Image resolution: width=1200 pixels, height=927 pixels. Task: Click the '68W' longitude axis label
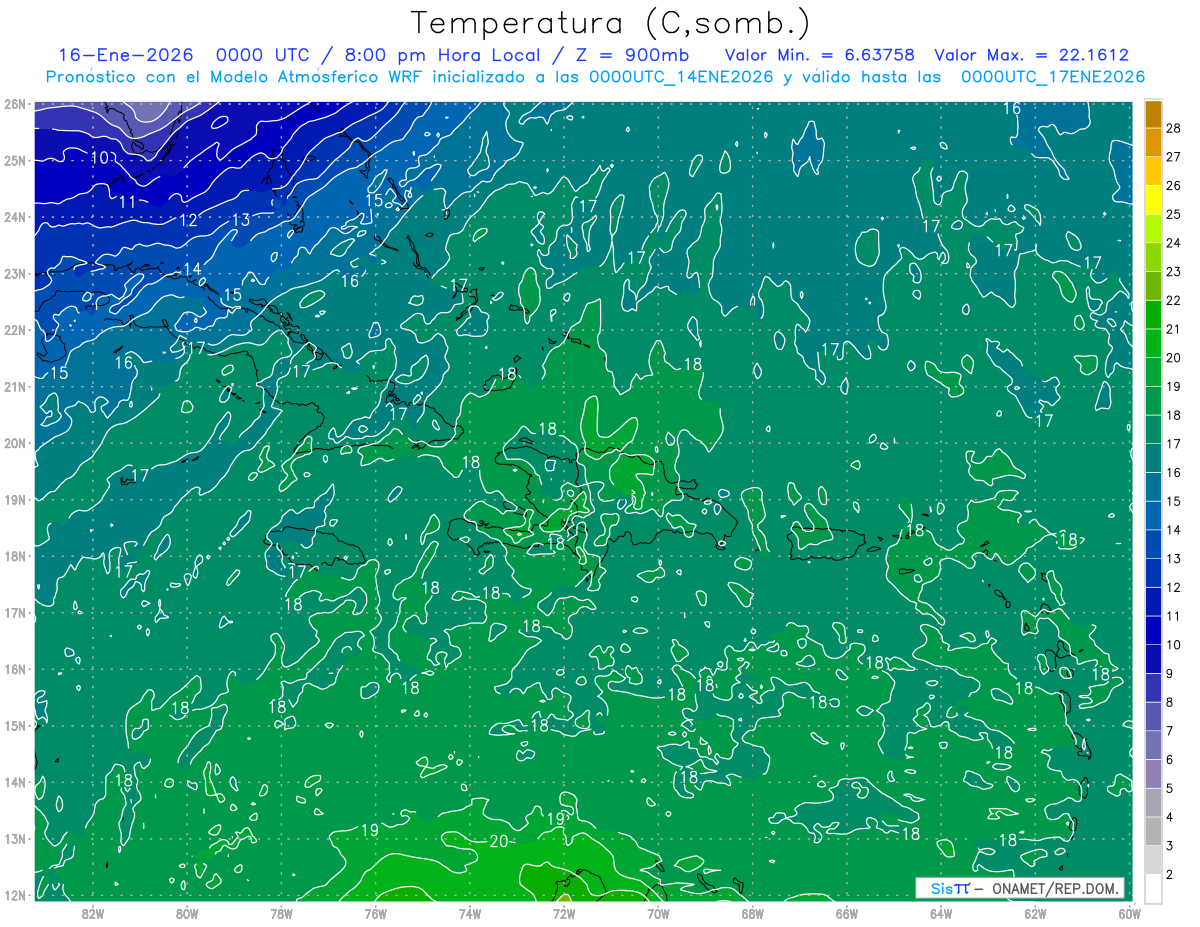coord(752,913)
